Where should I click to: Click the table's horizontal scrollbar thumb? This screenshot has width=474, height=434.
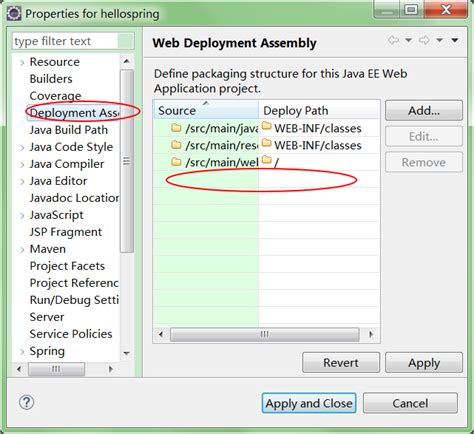point(265,334)
